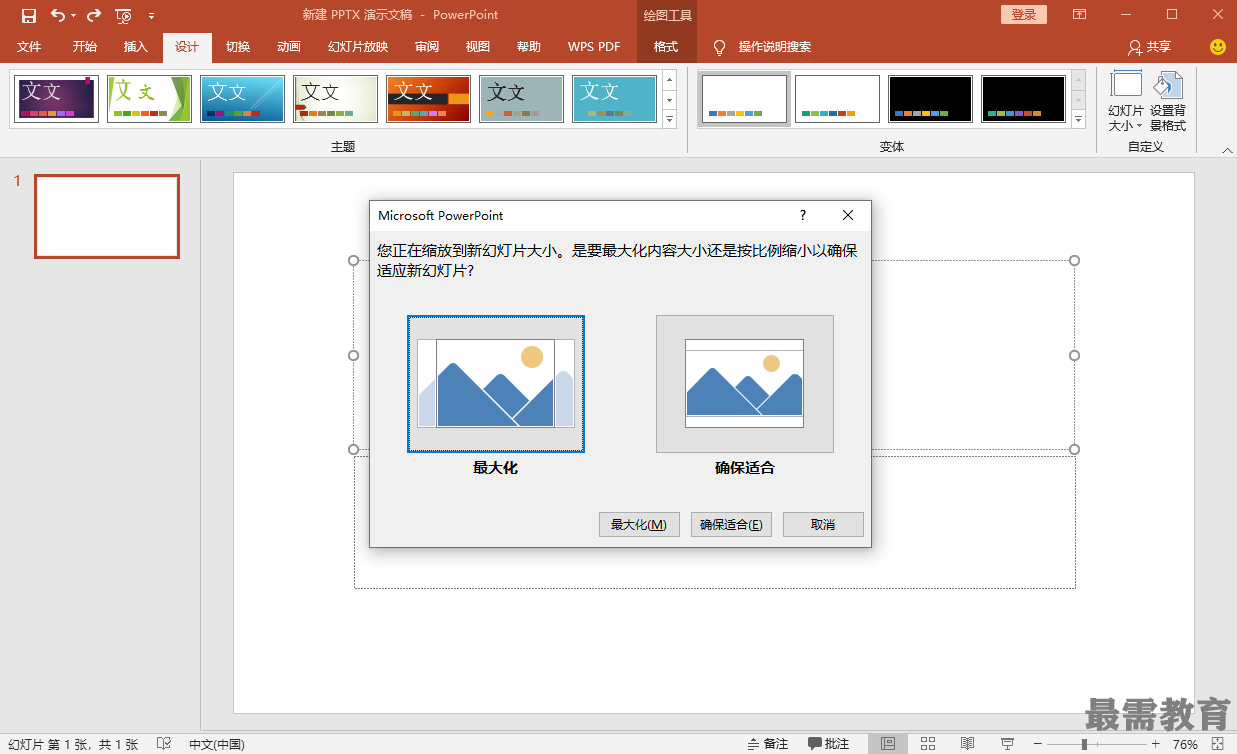The image size is (1237, 754).
Task: Select the second white variant thumbnail
Action: coord(837,99)
